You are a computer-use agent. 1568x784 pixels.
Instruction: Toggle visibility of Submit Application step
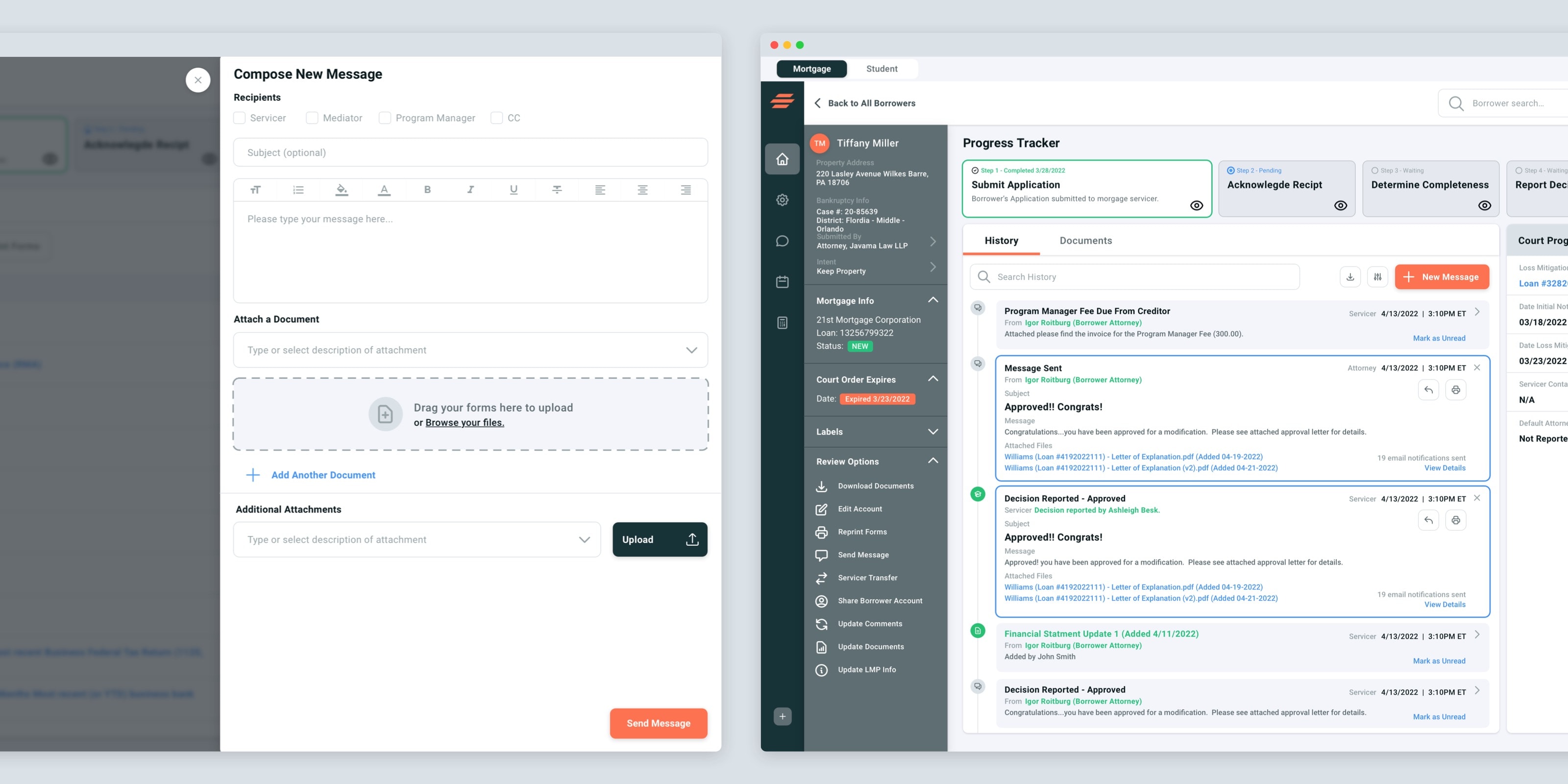1197,206
